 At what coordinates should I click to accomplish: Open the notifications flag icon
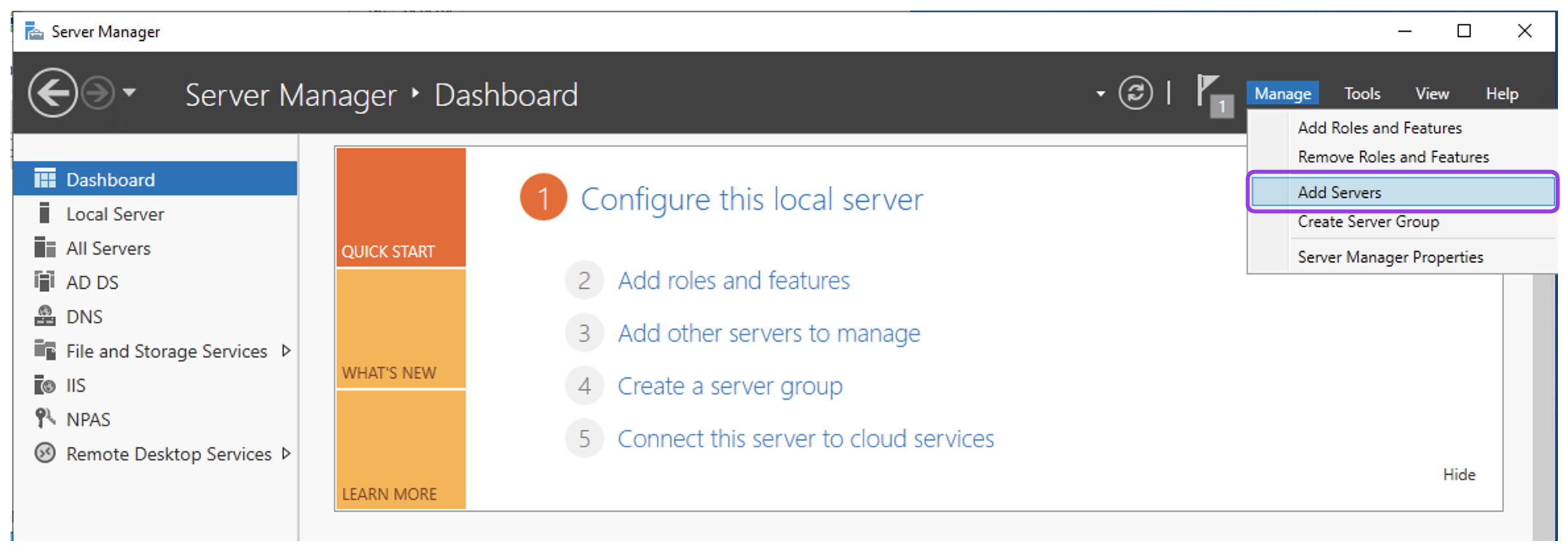(1214, 96)
